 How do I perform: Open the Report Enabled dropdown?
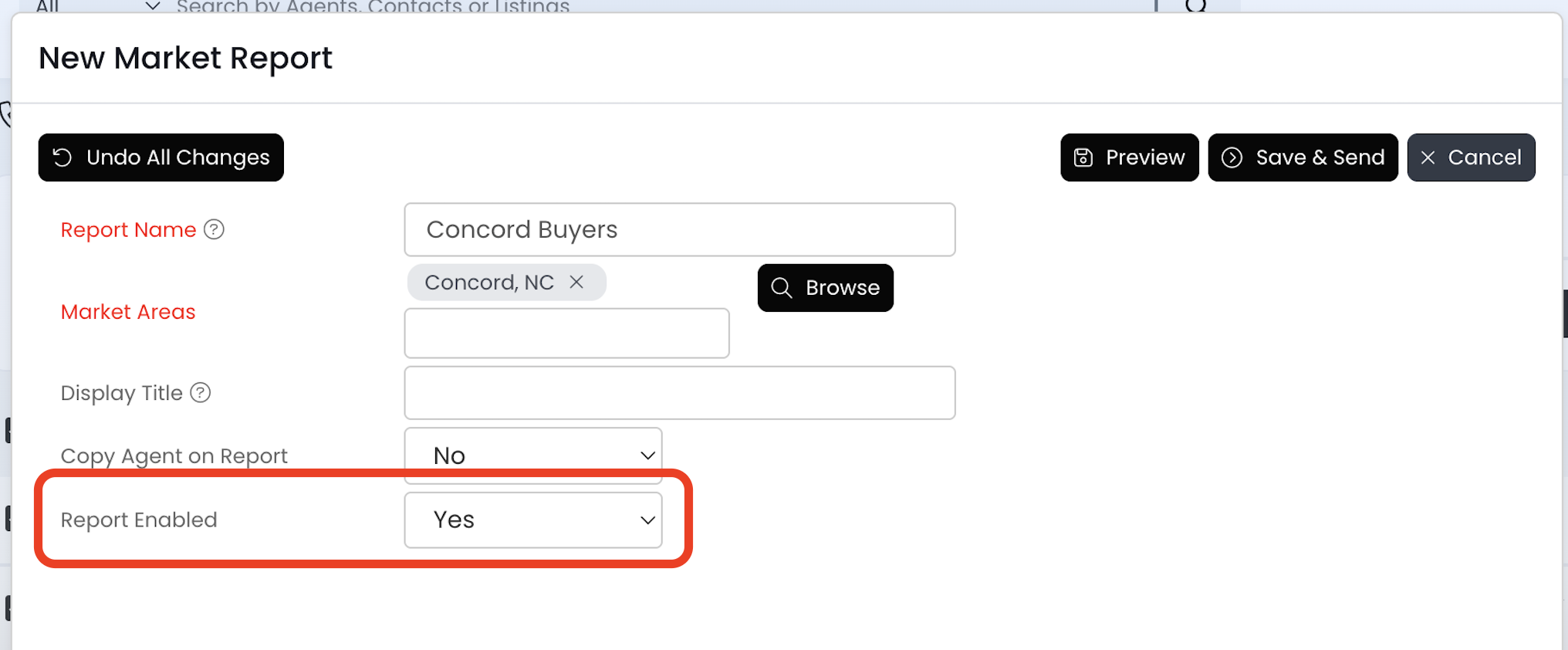[x=533, y=520]
